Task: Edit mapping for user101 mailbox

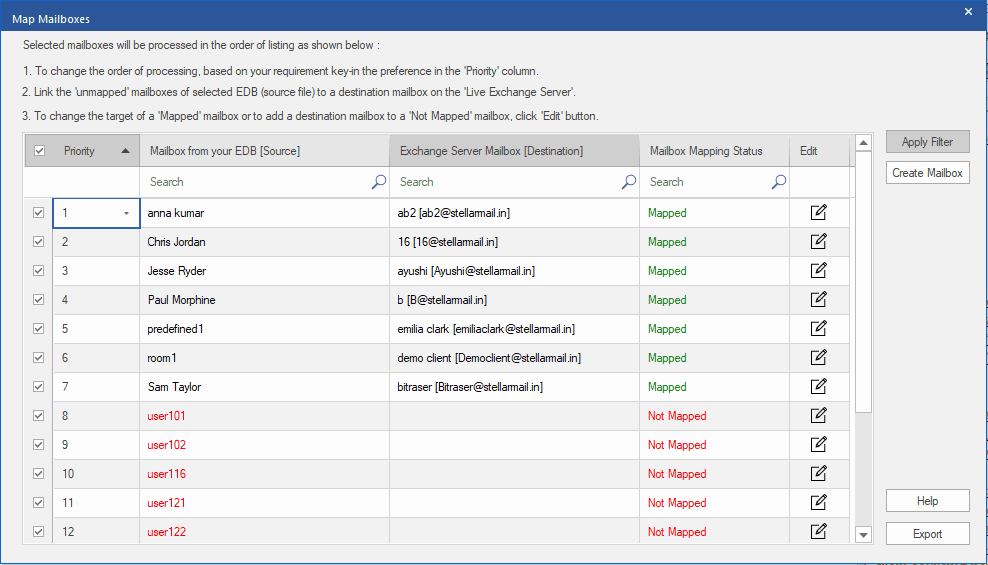Action: tap(818, 415)
